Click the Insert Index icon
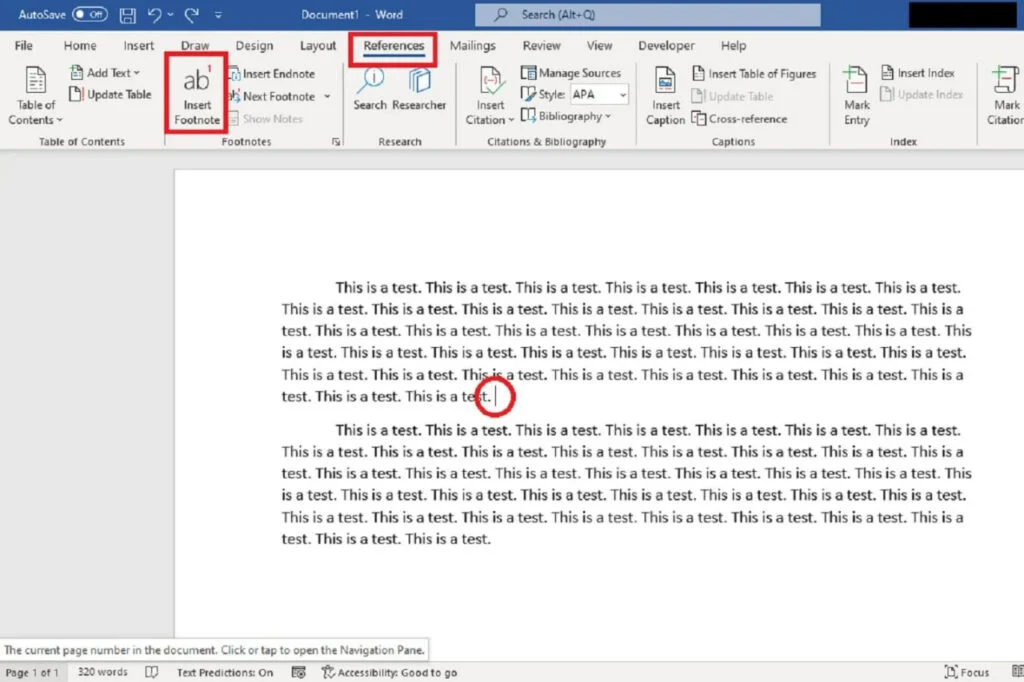Viewport: 1024px width, 682px height. click(925, 72)
